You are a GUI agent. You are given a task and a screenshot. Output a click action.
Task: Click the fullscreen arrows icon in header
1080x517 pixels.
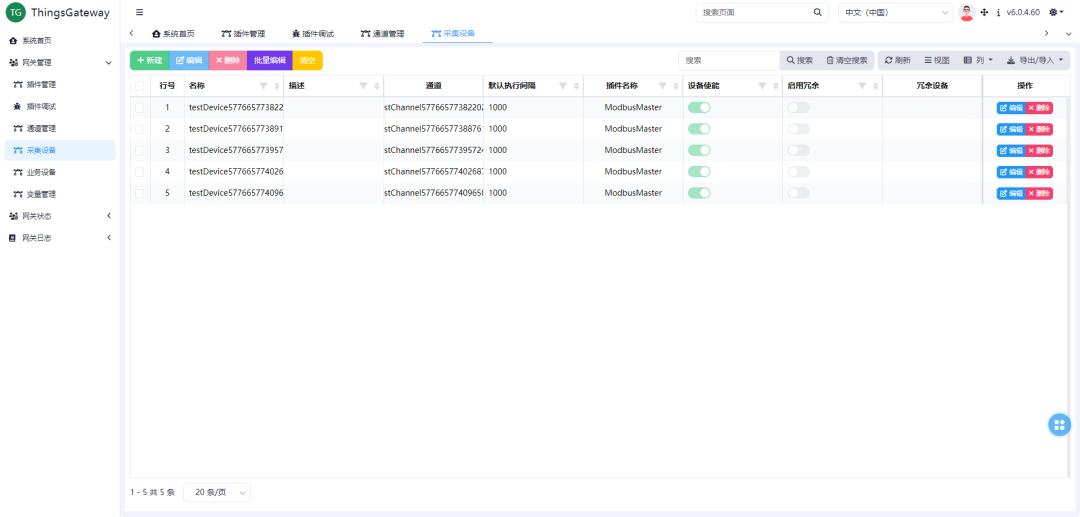pyautogui.click(x=984, y=13)
